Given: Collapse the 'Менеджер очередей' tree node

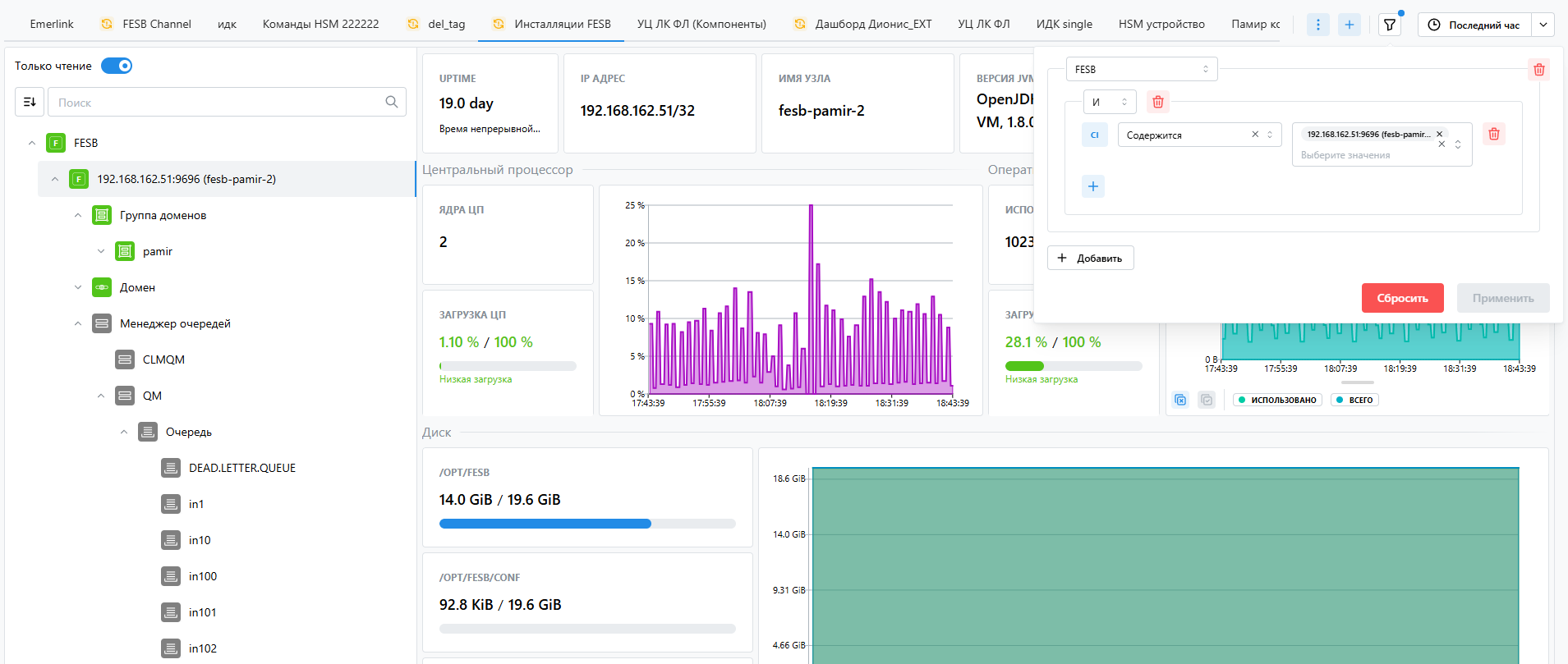Looking at the screenshot, I should (78, 323).
